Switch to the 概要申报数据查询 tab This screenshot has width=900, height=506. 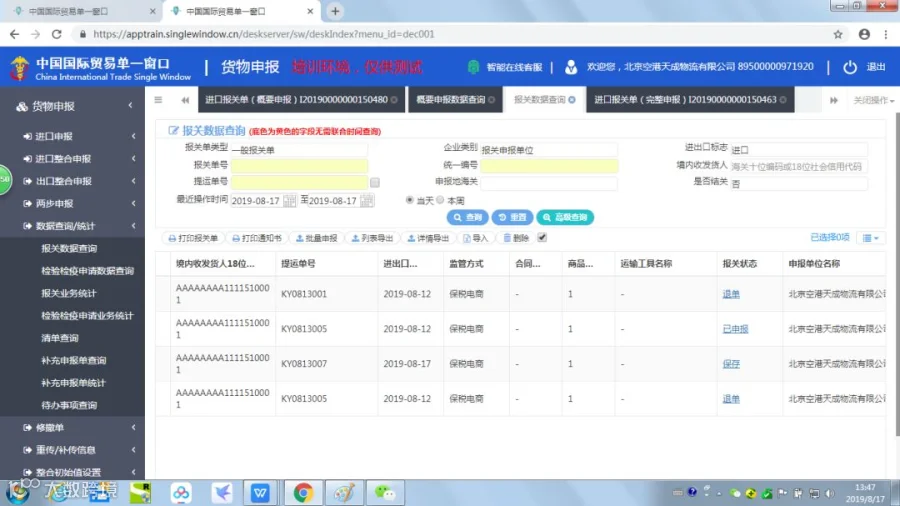click(x=451, y=100)
